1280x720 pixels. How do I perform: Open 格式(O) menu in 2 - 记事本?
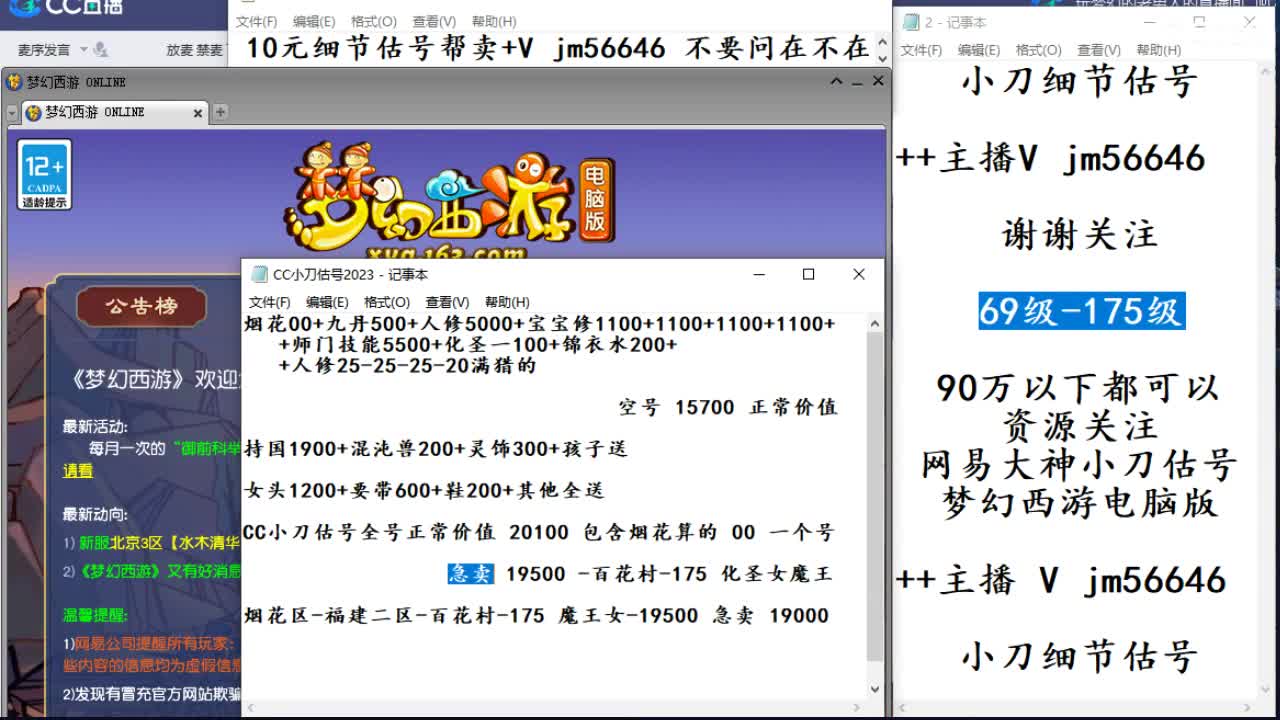click(x=1038, y=50)
